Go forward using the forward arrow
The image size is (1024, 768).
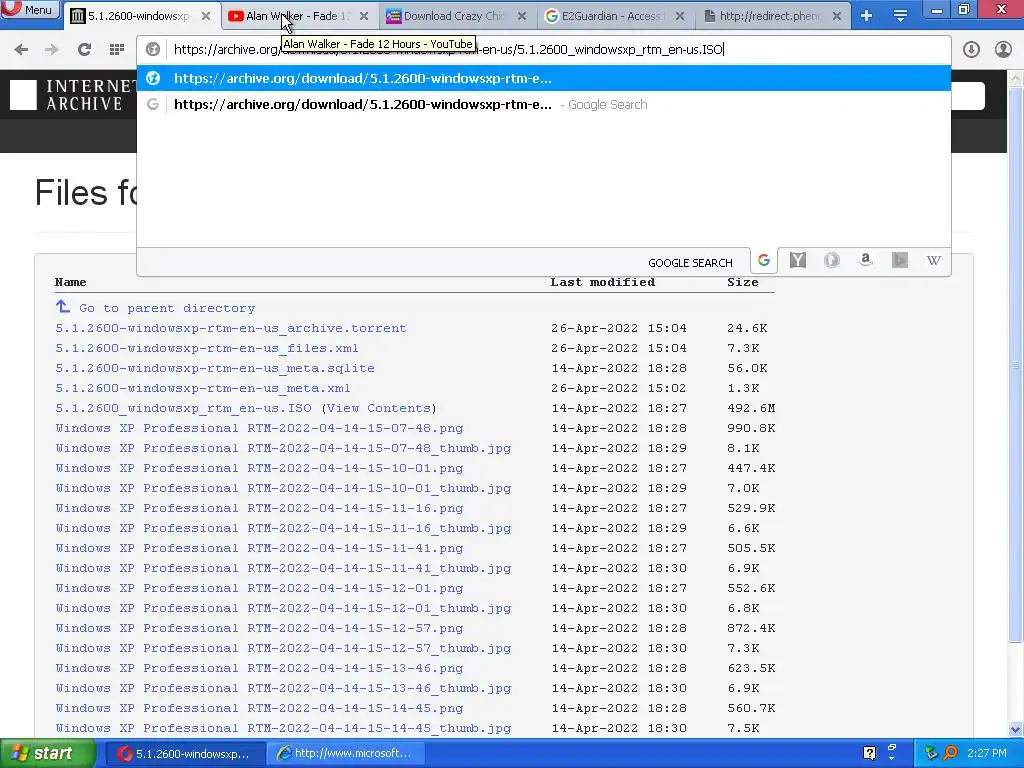(x=52, y=50)
